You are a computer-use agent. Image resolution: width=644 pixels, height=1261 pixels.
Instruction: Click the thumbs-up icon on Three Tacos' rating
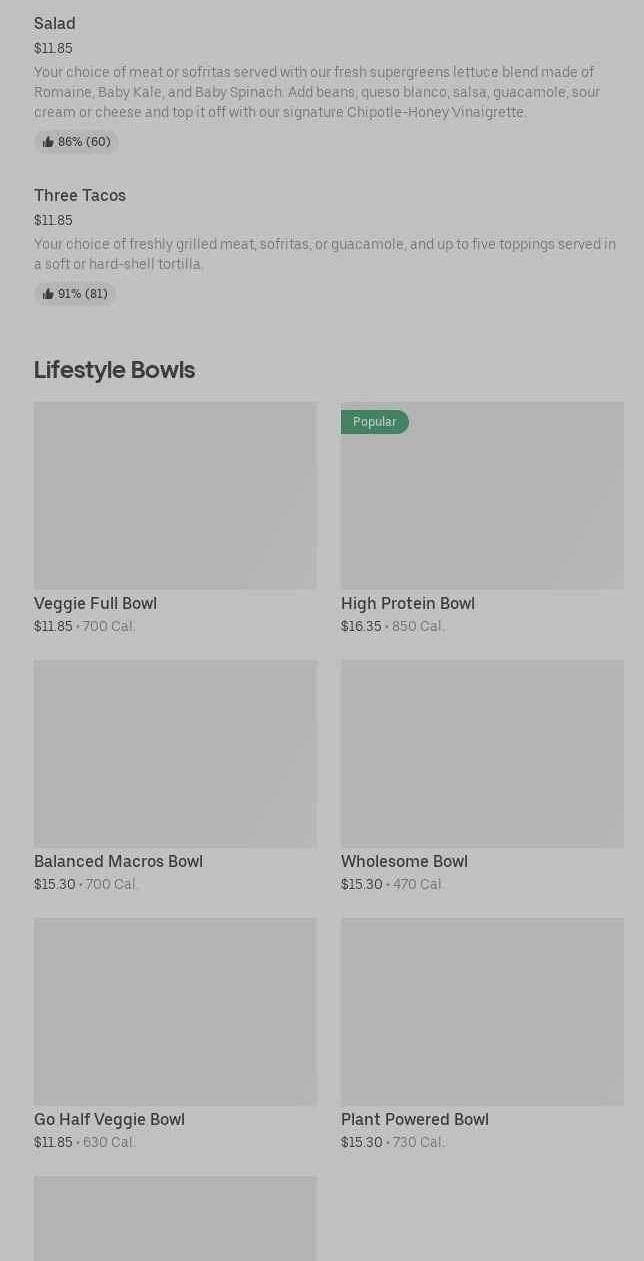pyautogui.click(x=48, y=294)
